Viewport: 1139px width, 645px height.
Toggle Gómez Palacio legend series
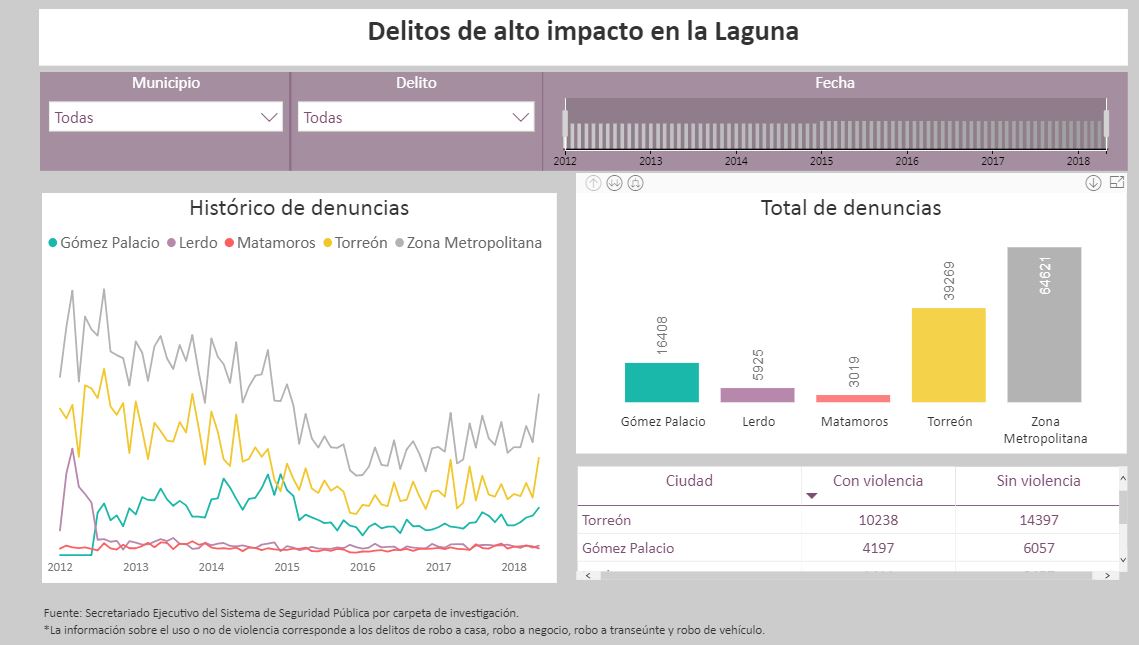(103, 243)
